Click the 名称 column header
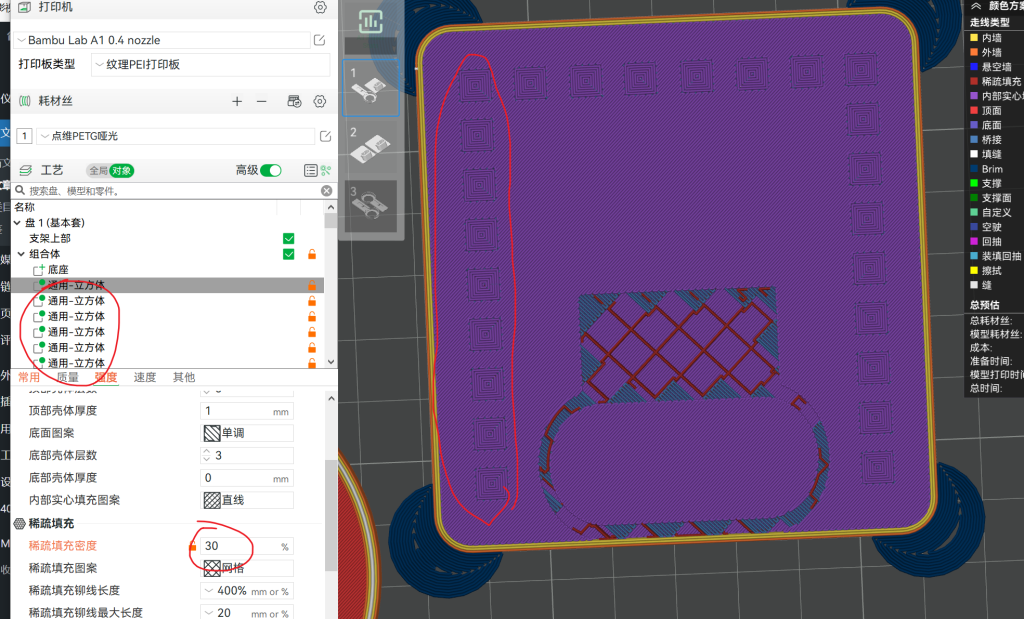 pyautogui.click(x=25, y=207)
